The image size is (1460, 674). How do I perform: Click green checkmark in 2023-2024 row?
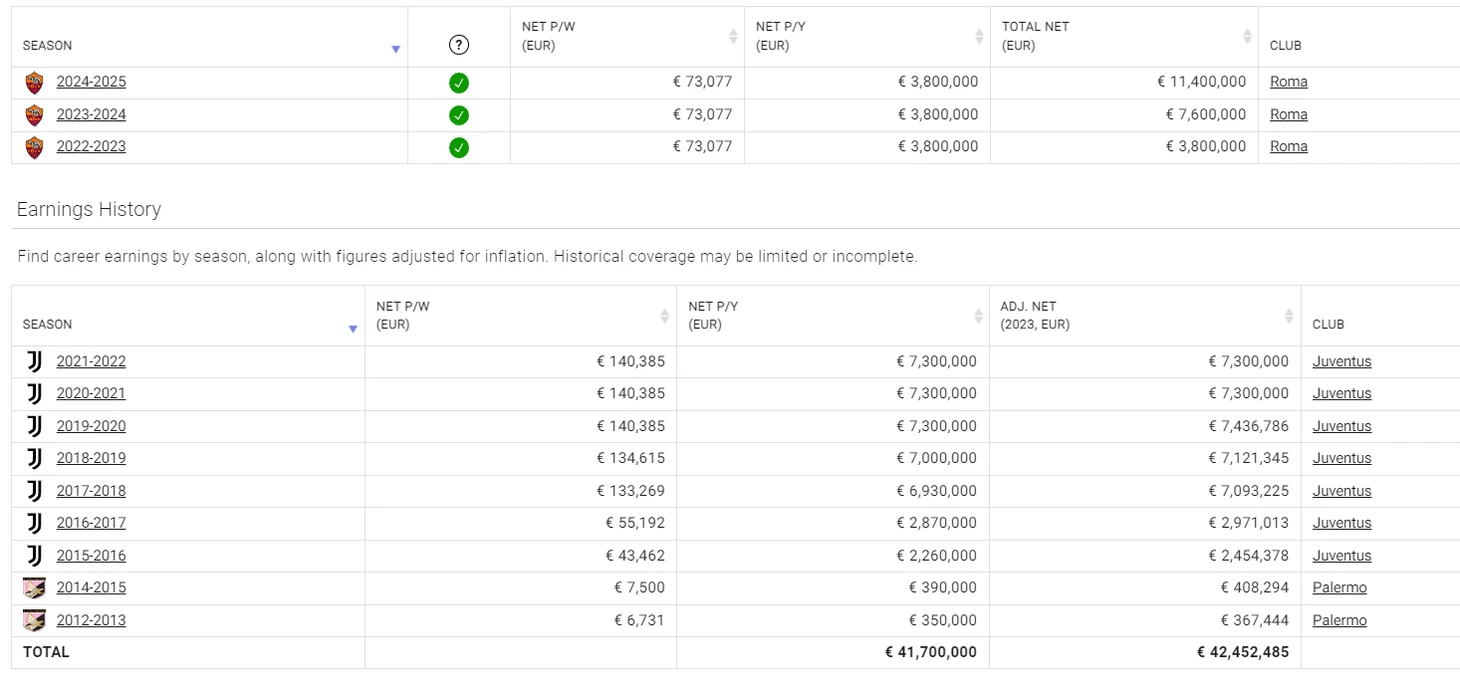click(x=458, y=115)
